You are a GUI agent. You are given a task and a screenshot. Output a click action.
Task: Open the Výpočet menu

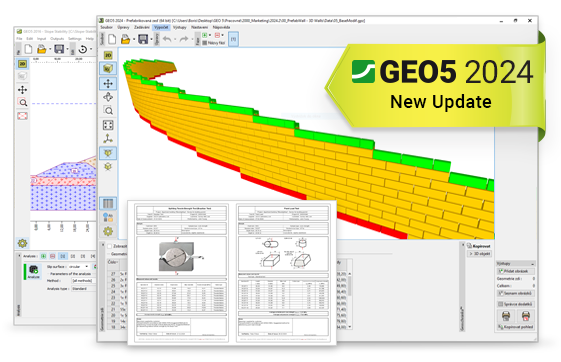[161, 27]
